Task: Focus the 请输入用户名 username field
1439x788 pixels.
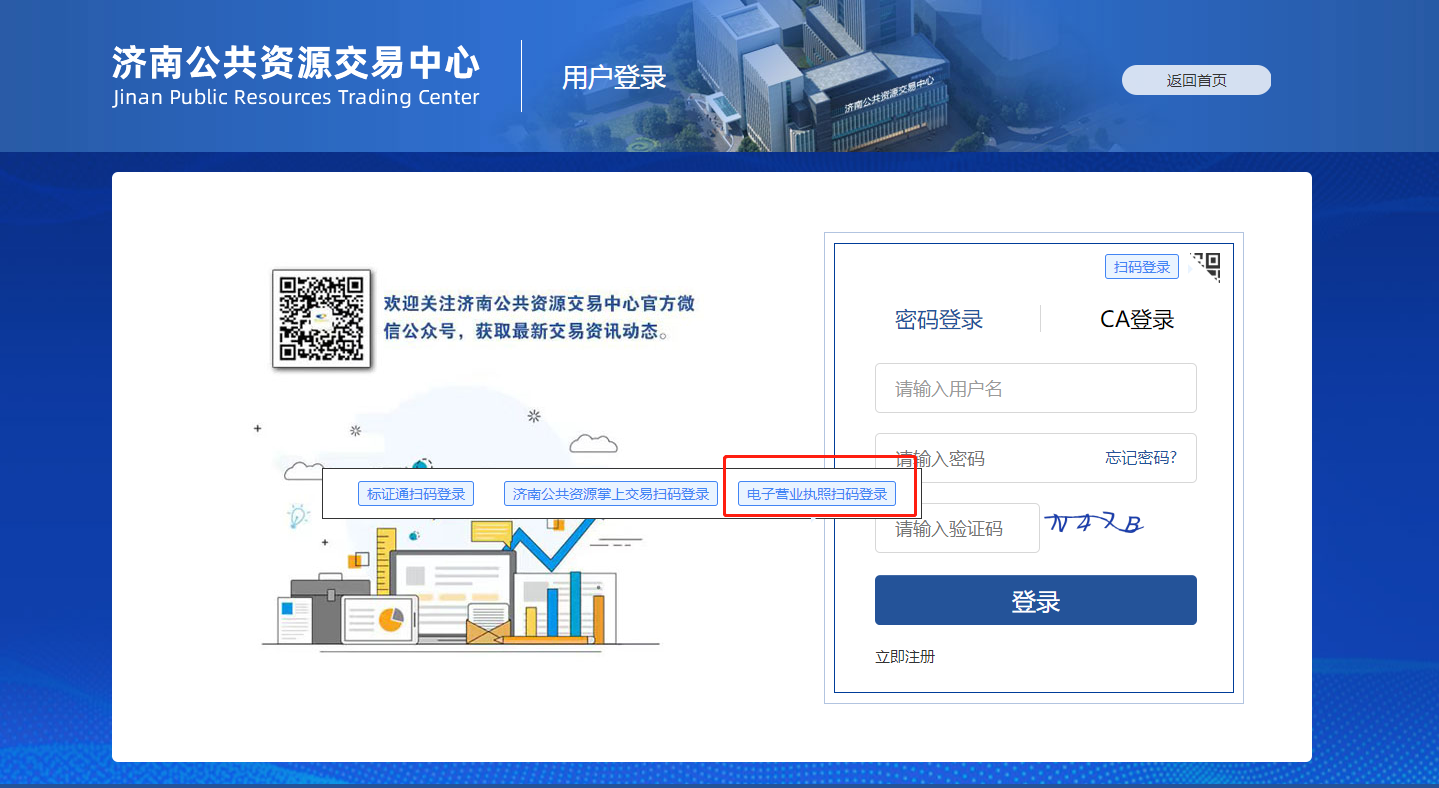Action: (1035, 388)
